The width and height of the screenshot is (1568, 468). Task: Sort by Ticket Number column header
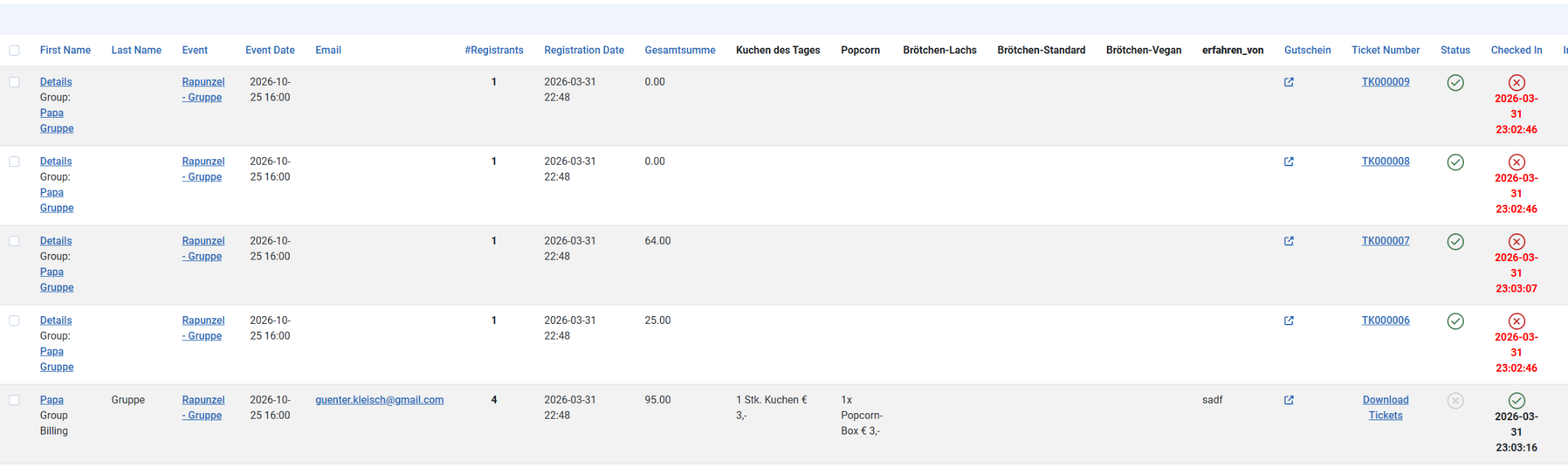click(1385, 50)
